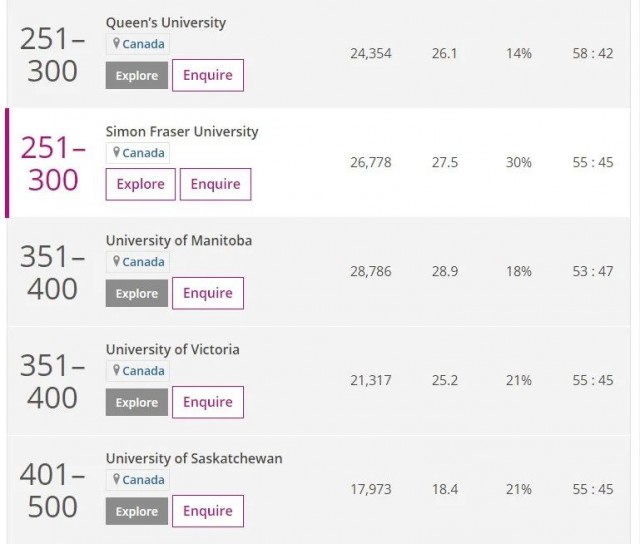
Task: Click the location pin icon for University of Victoria
Action: [116, 370]
